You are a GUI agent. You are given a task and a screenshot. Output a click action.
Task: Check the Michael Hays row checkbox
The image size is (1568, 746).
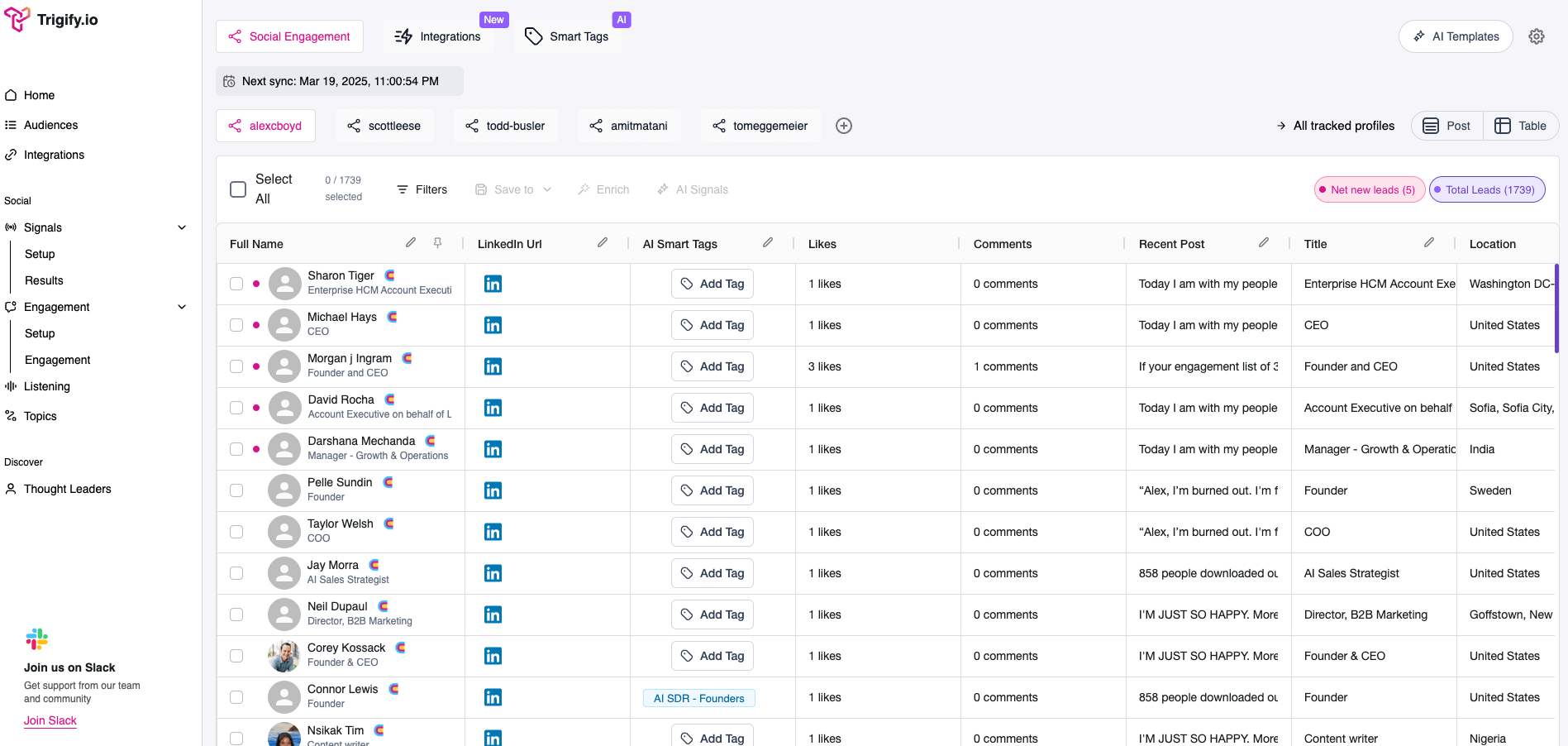click(x=236, y=325)
